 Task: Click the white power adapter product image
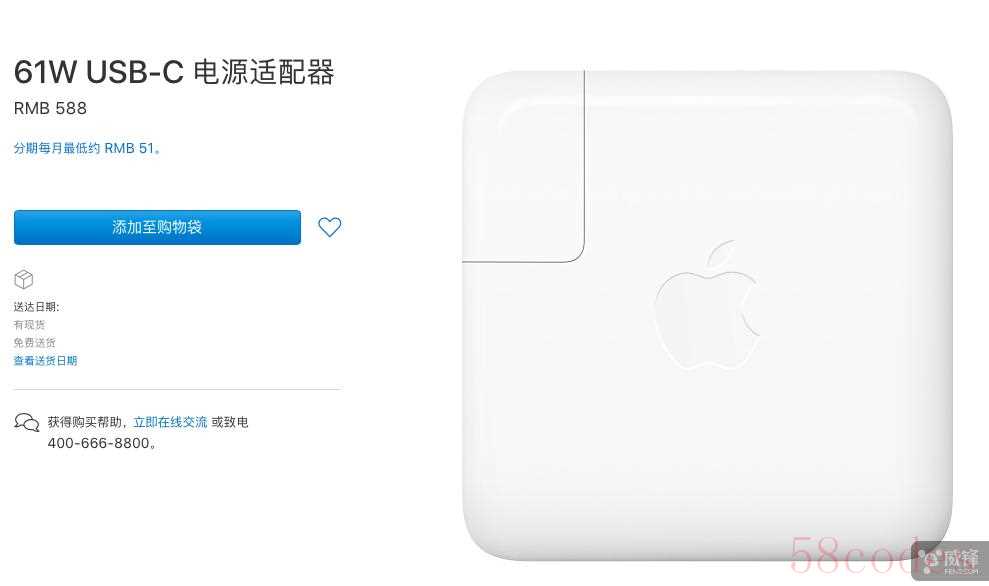707,315
